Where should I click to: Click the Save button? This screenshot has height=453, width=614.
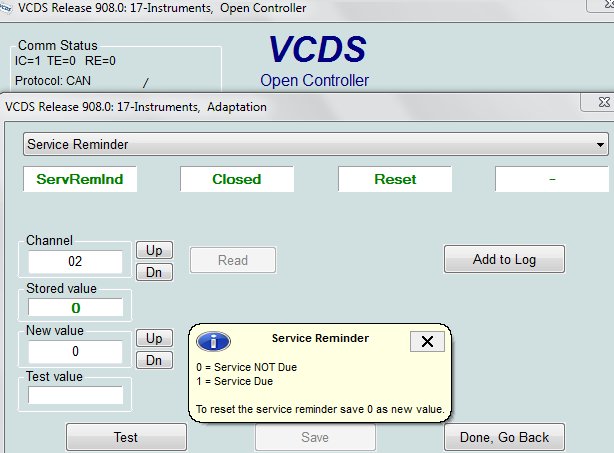(315, 437)
